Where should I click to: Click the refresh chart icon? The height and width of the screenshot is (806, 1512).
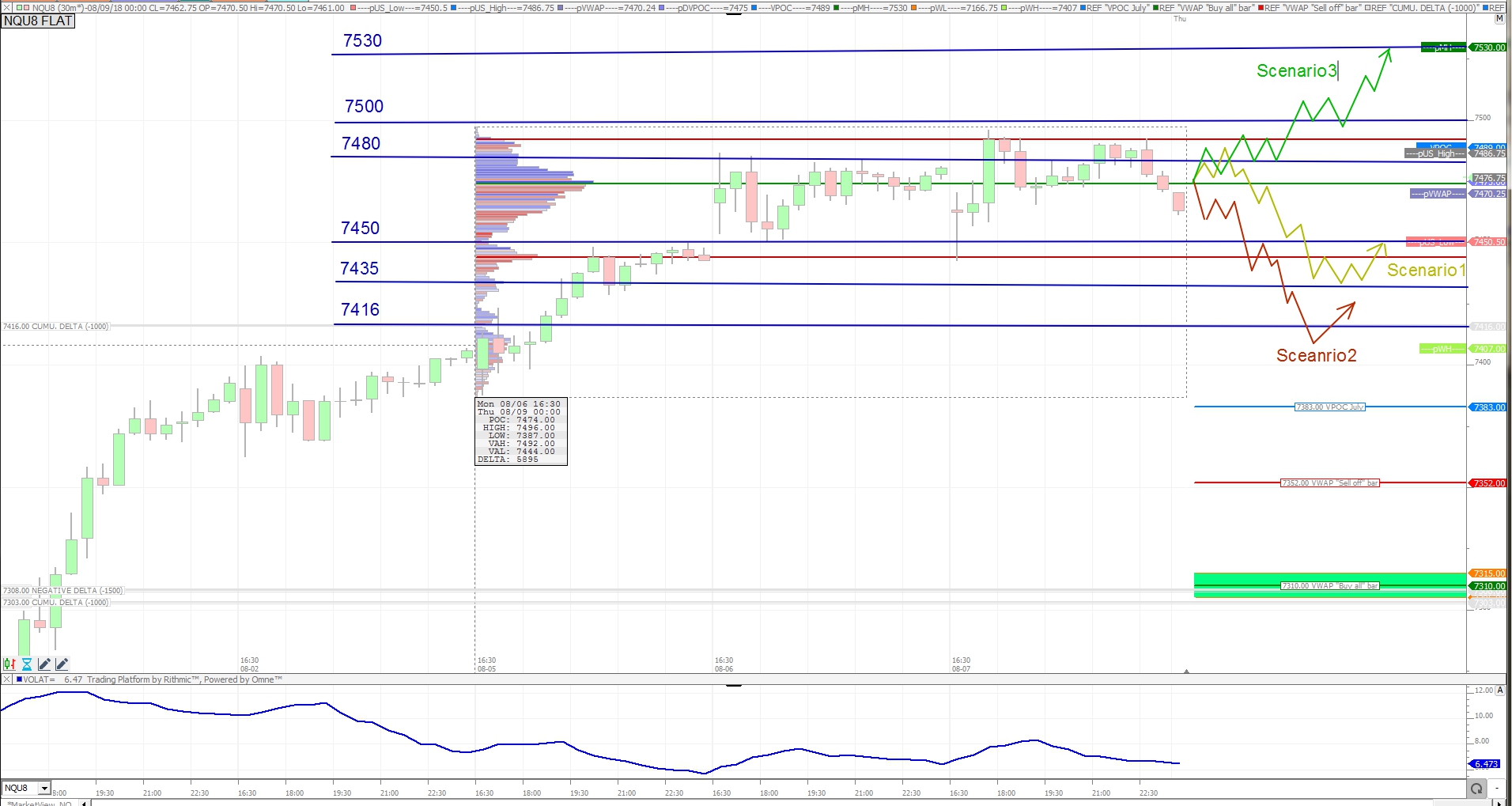click(x=1476, y=789)
